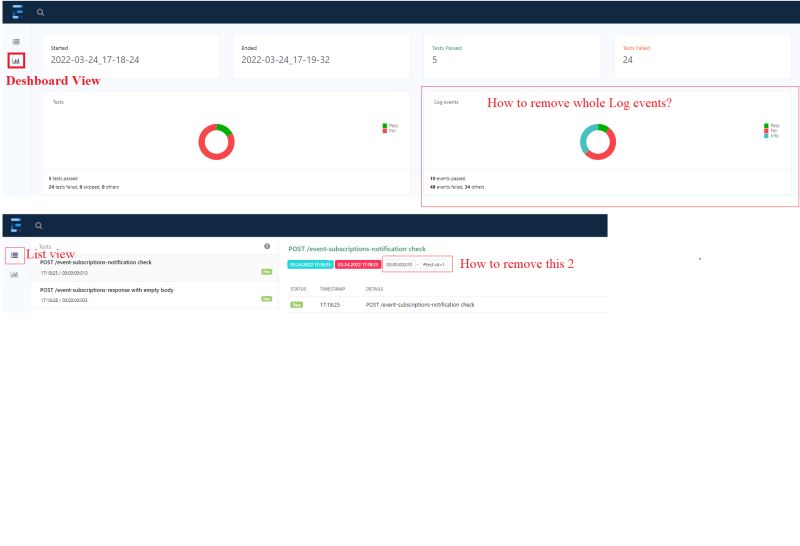The width and height of the screenshot is (800, 546).
Task: Click the '17:18:28 / 00:00:00:003' row subtitle
Action: (x=64, y=300)
